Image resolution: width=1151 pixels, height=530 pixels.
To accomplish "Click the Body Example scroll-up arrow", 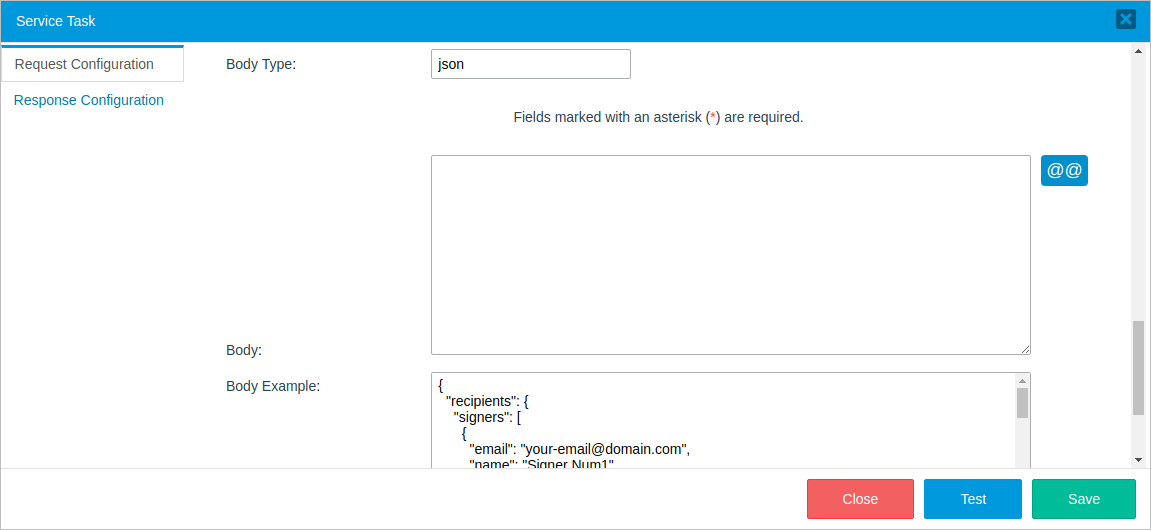I will pos(1022,381).
